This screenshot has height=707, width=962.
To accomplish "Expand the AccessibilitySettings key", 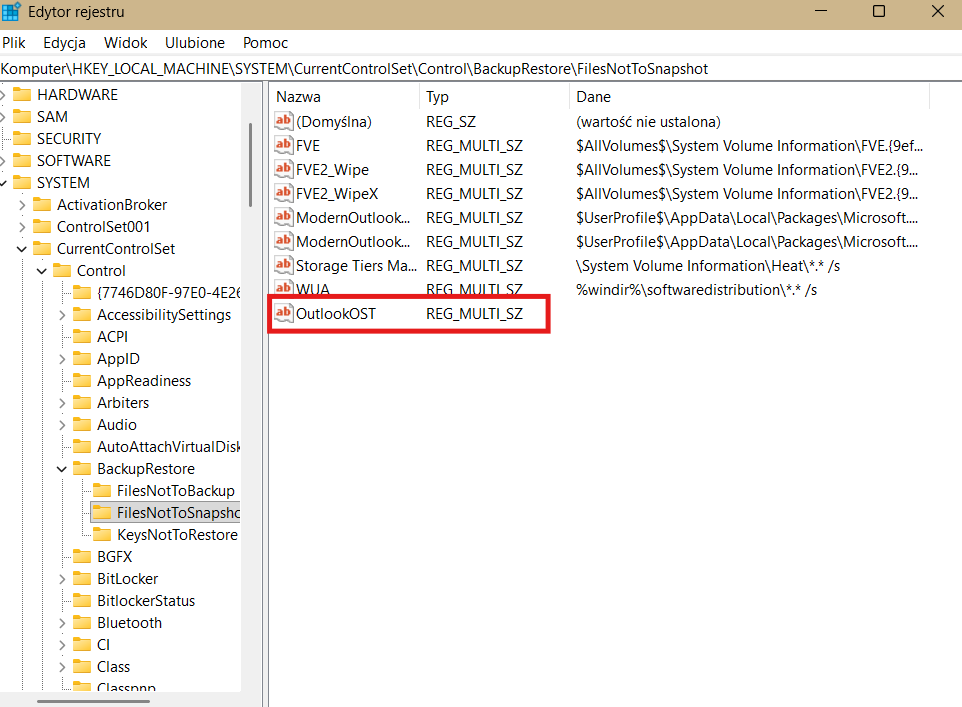I will click(x=62, y=315).
